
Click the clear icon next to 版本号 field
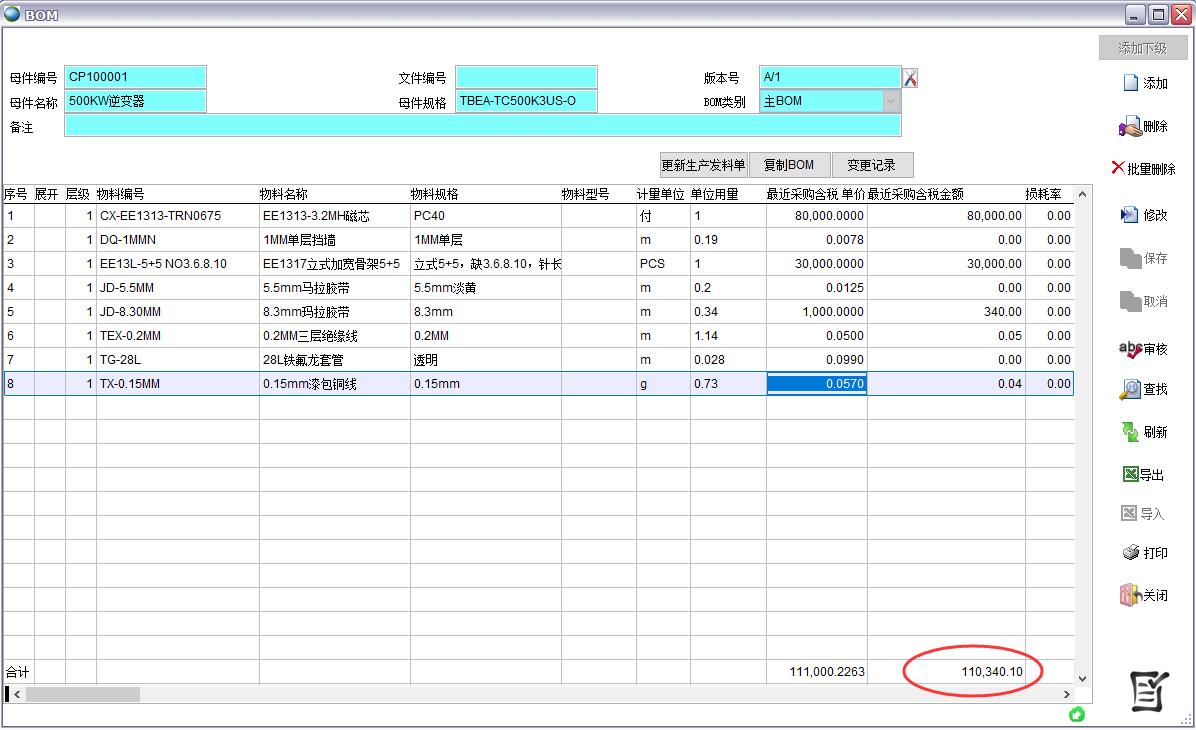coord(910,78)
